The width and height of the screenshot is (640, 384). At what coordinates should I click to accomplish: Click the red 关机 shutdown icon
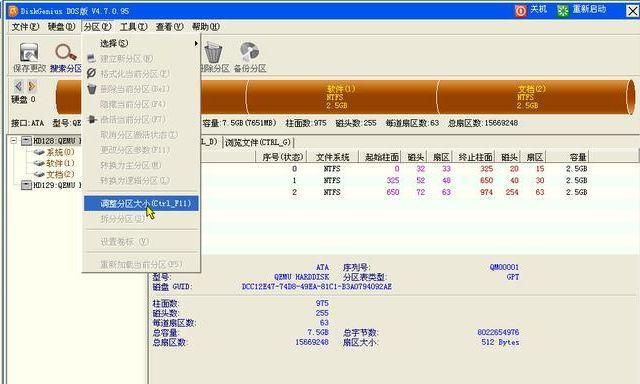coord(520,10)
